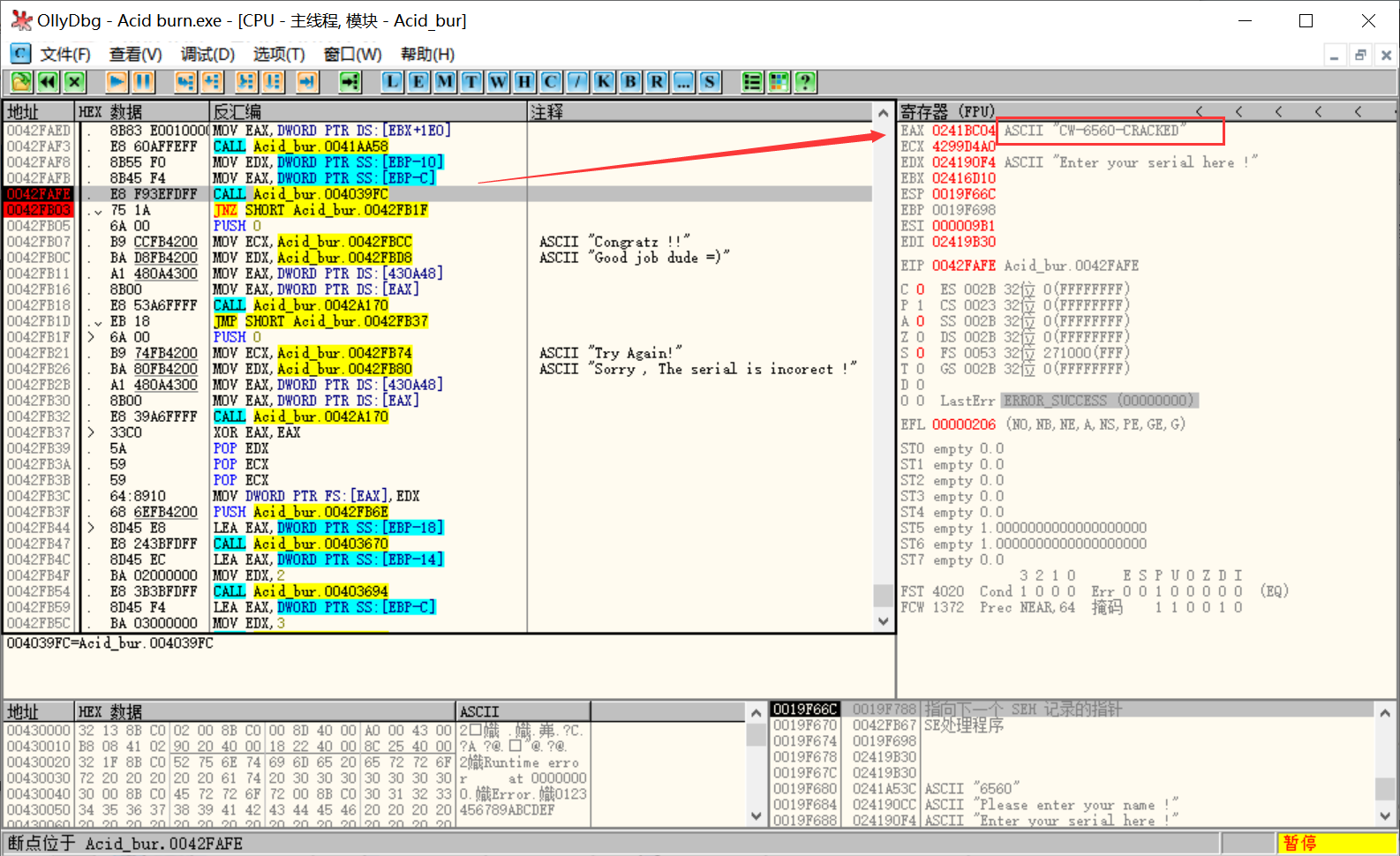Click the dump pane scrollbar up arrow
Viewport: 1400px width, 856px height.
coord(756,712)
